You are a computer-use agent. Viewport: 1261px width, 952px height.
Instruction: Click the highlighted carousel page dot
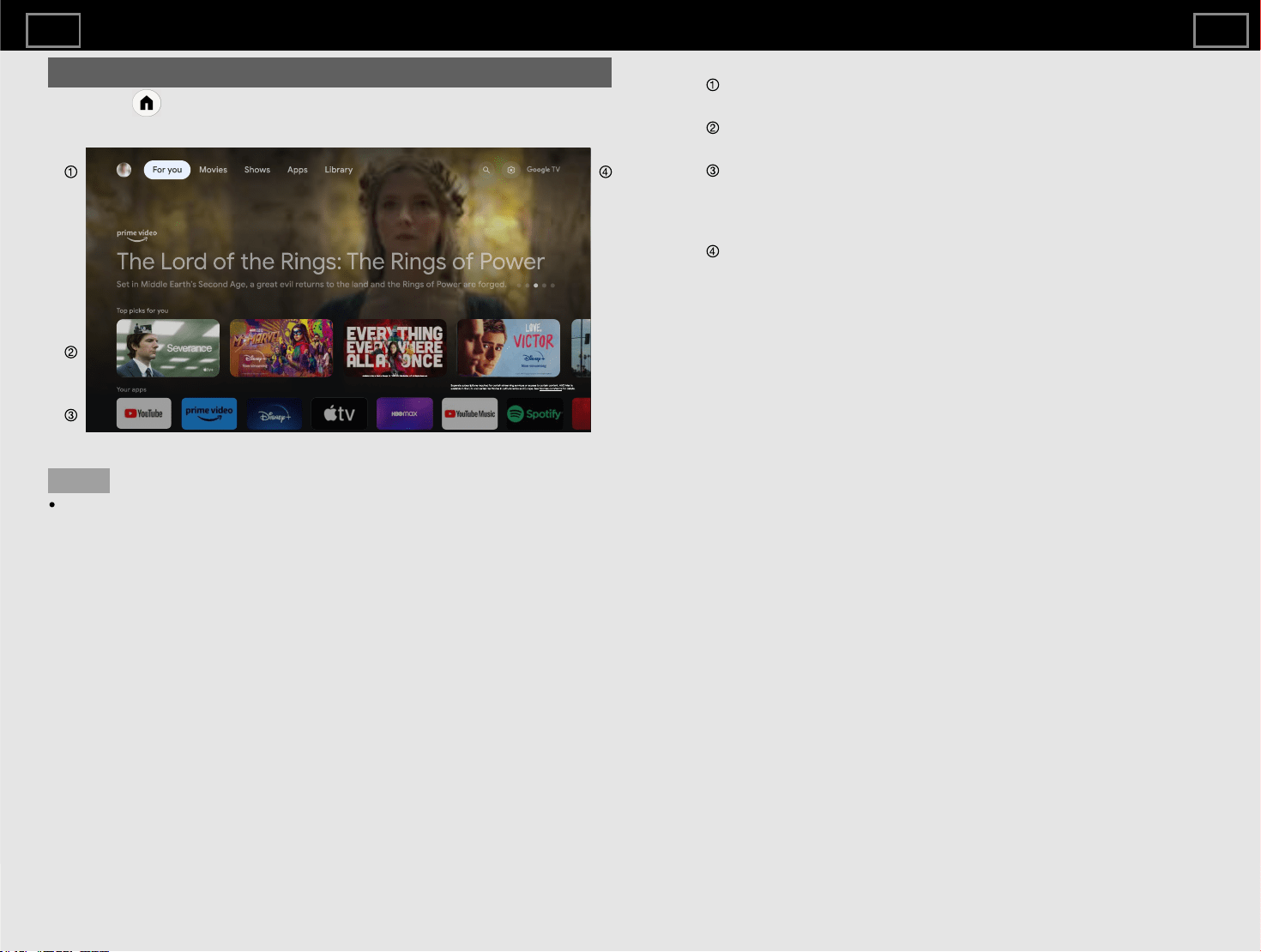tap(536, 285)
